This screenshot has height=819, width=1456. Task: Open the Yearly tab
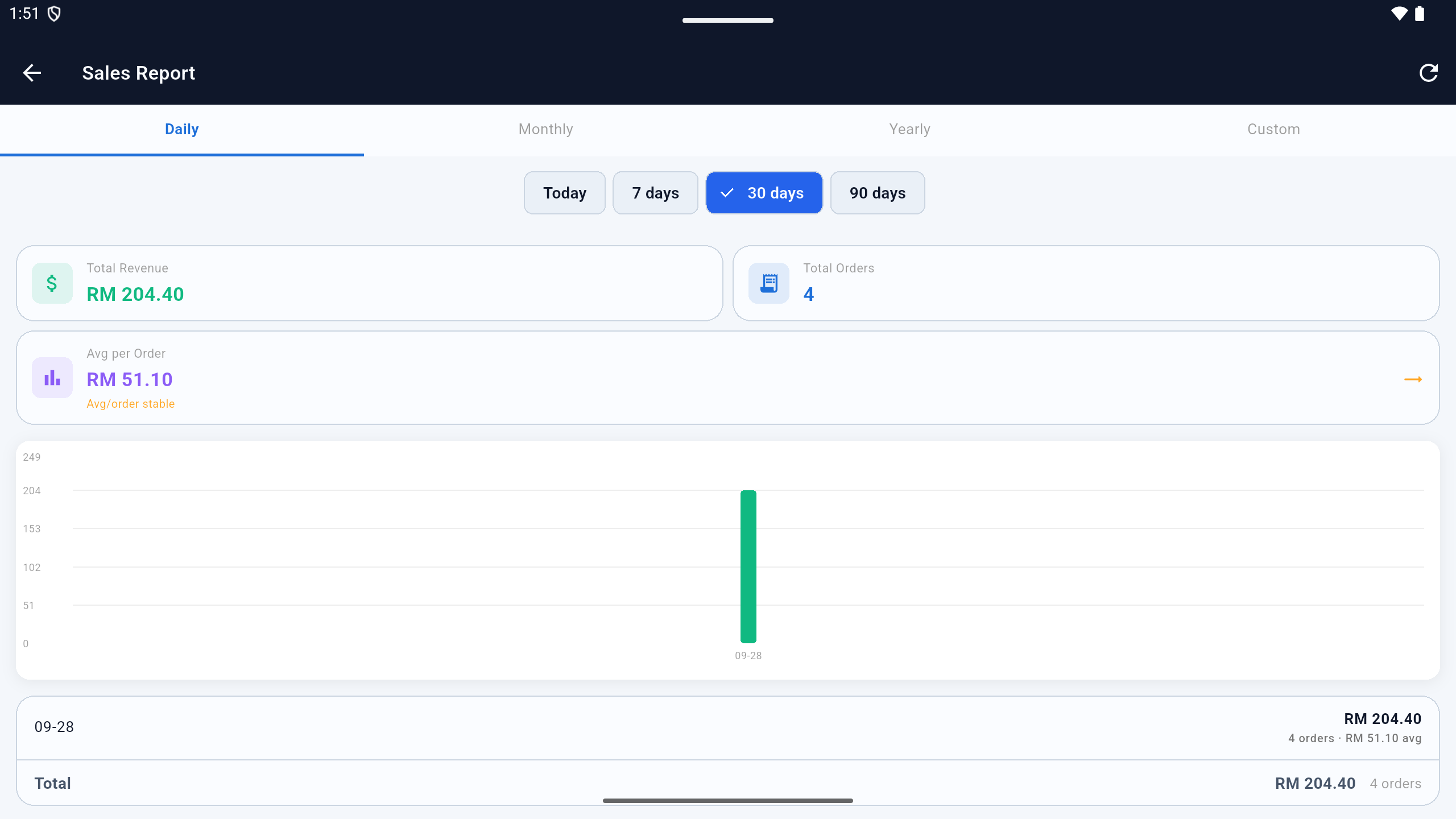point(910,130)
